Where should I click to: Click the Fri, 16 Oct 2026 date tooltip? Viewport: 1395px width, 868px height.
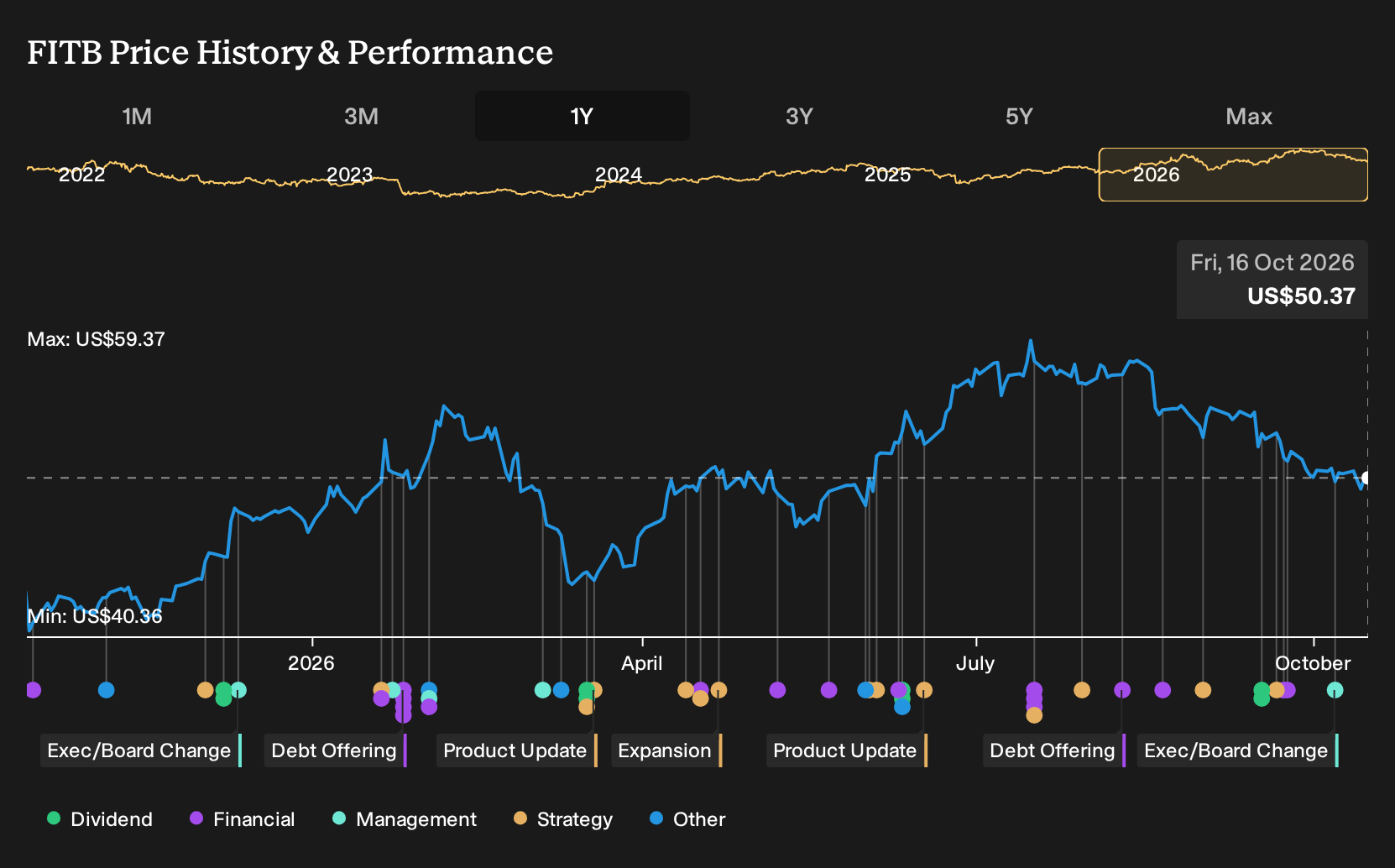(1272, 263)
